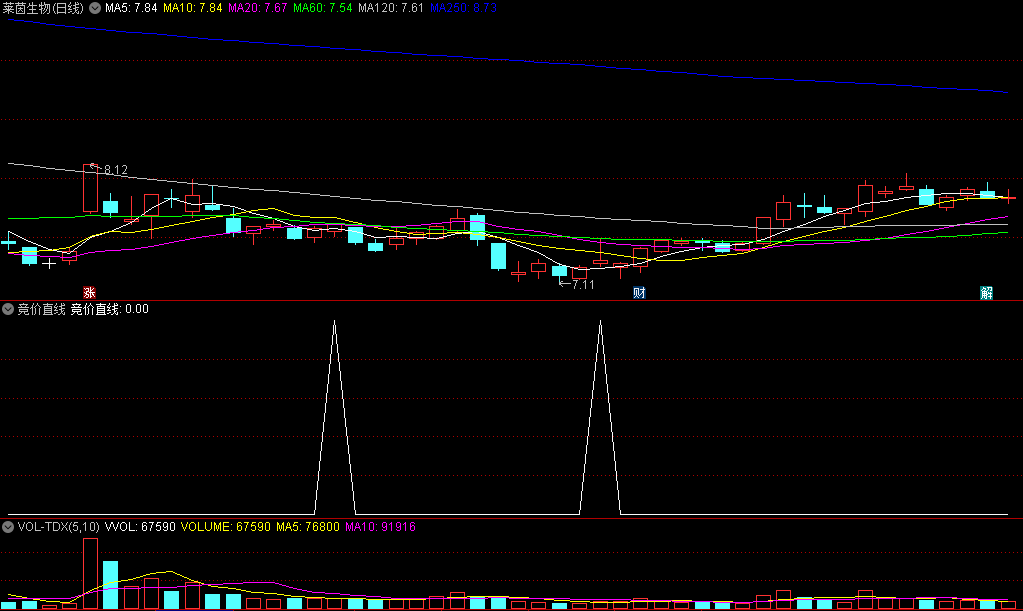The height and width of the screenshot is (611, 1023).
Task: Select the magenta MA20: 7.67 label
Action: (258, 8)
